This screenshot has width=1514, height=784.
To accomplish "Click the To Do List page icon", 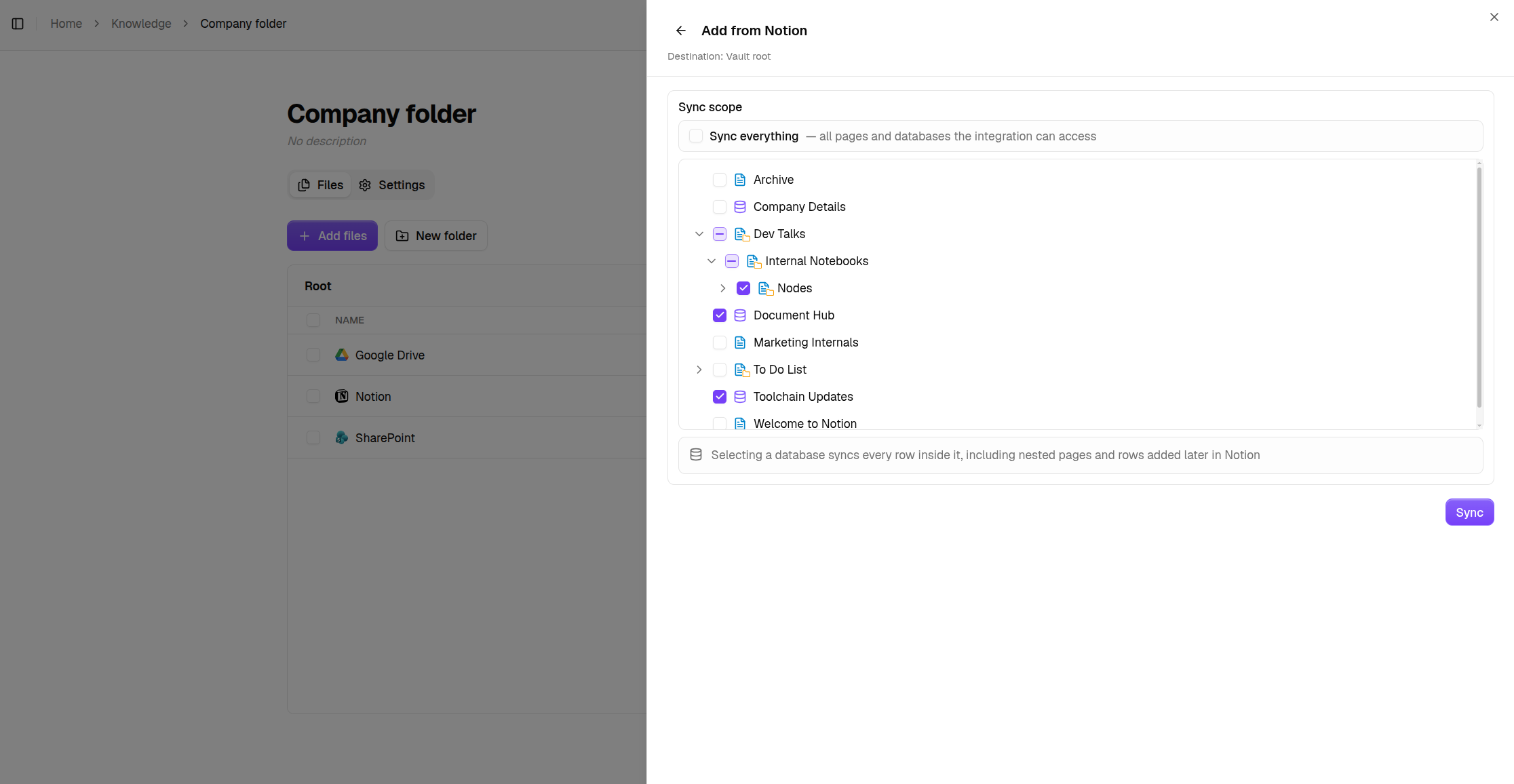I will [x=741, y=370].
